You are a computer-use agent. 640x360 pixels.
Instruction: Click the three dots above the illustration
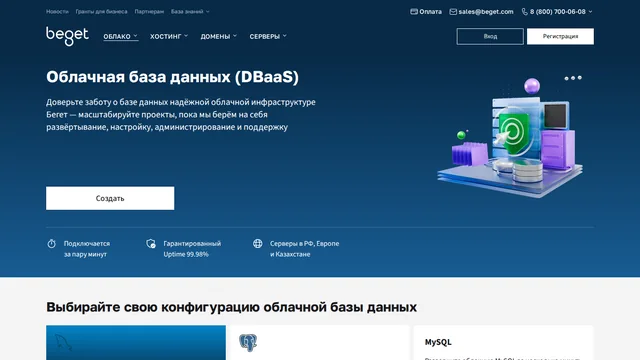click(573, 78)
